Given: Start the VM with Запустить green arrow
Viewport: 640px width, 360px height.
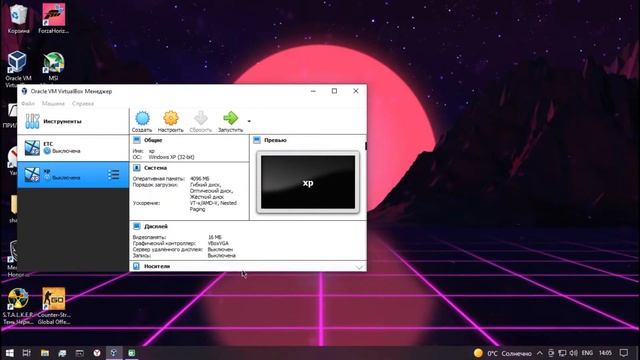Looking at the screenshot, I should 230,121.
